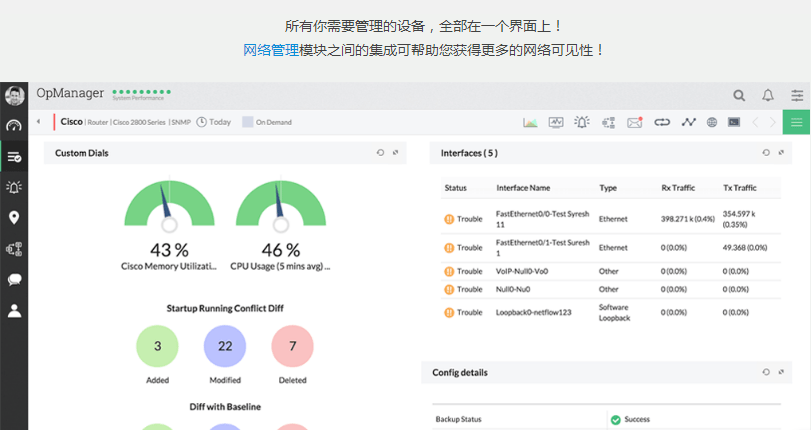Screen dimensions: 811x430
Task: Open the user avatar profile picture
Action: [x=14, y=96]
